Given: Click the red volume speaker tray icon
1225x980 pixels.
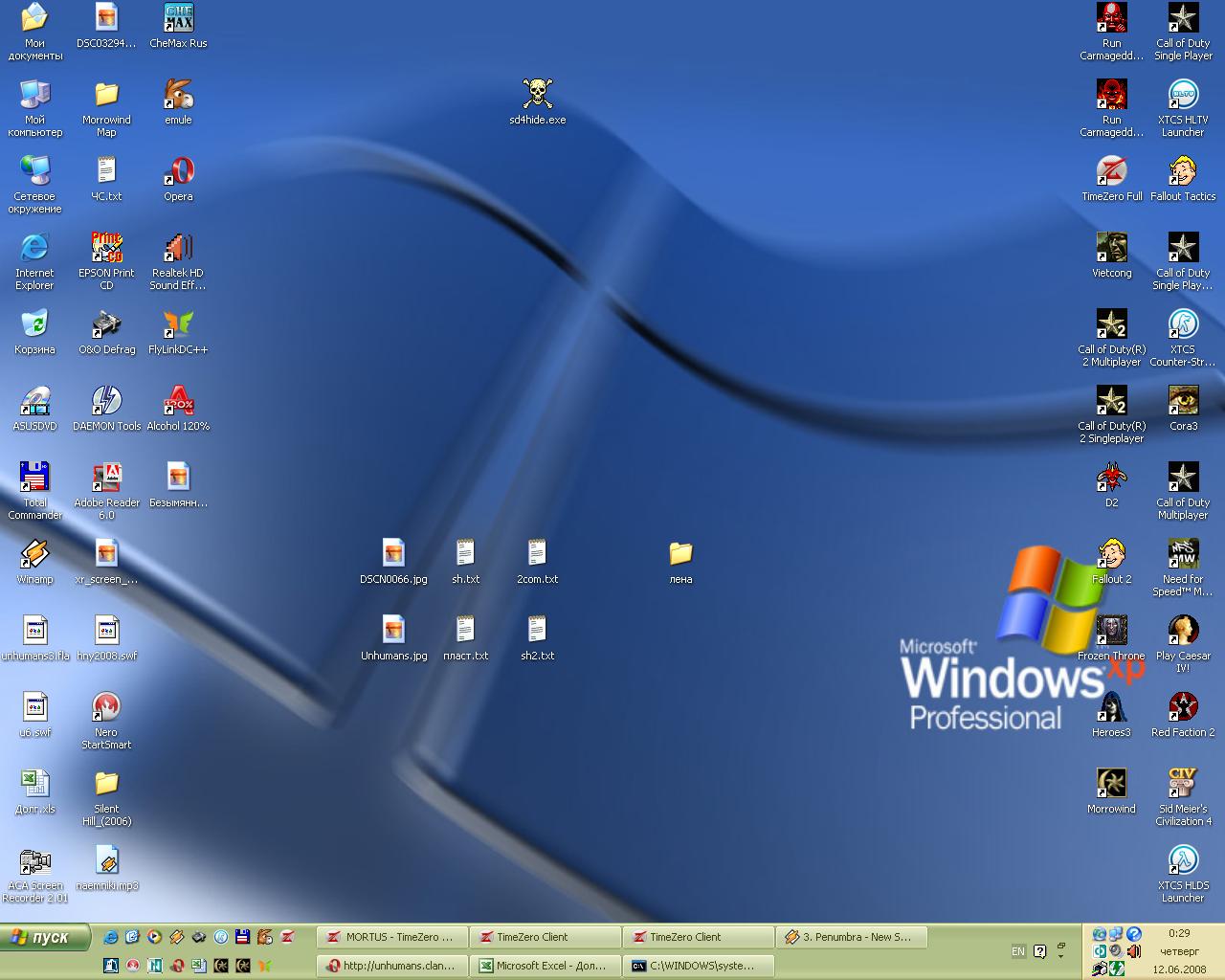Looking at the screenshot, I should tap(1134, 951).
